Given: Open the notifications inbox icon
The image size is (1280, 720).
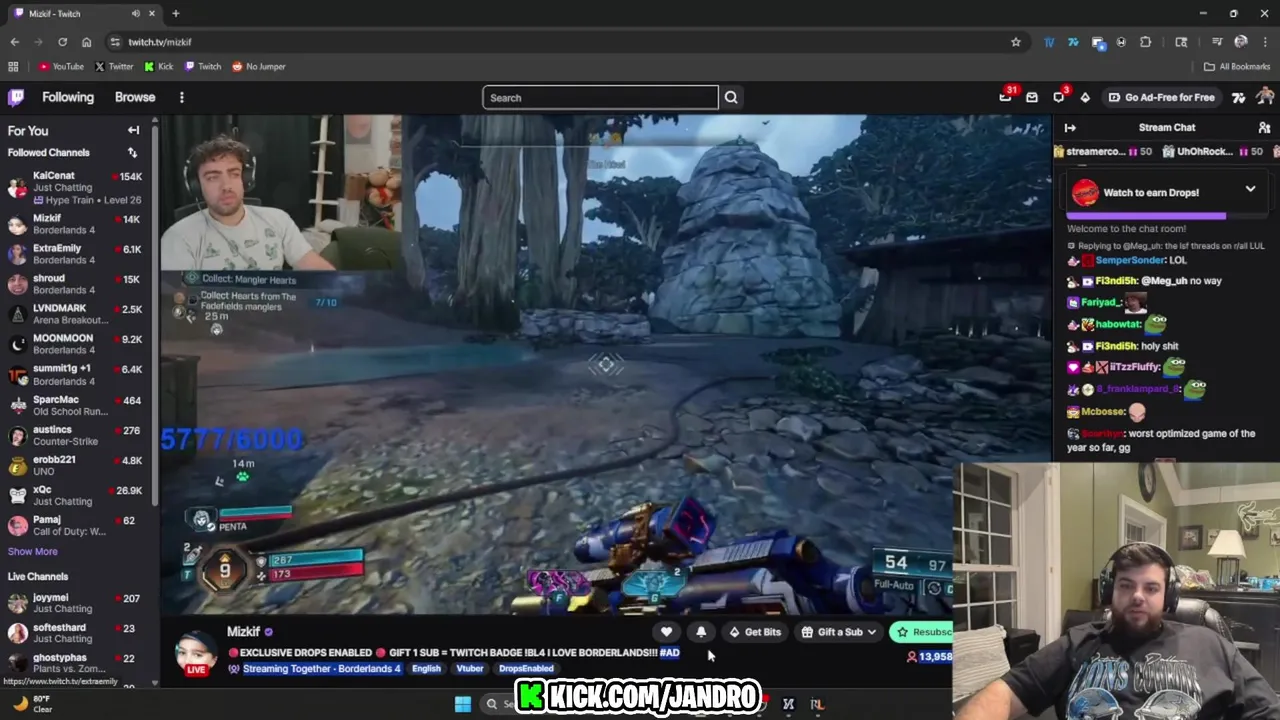Looking at the screenshot, I should tap(1032, 97).
